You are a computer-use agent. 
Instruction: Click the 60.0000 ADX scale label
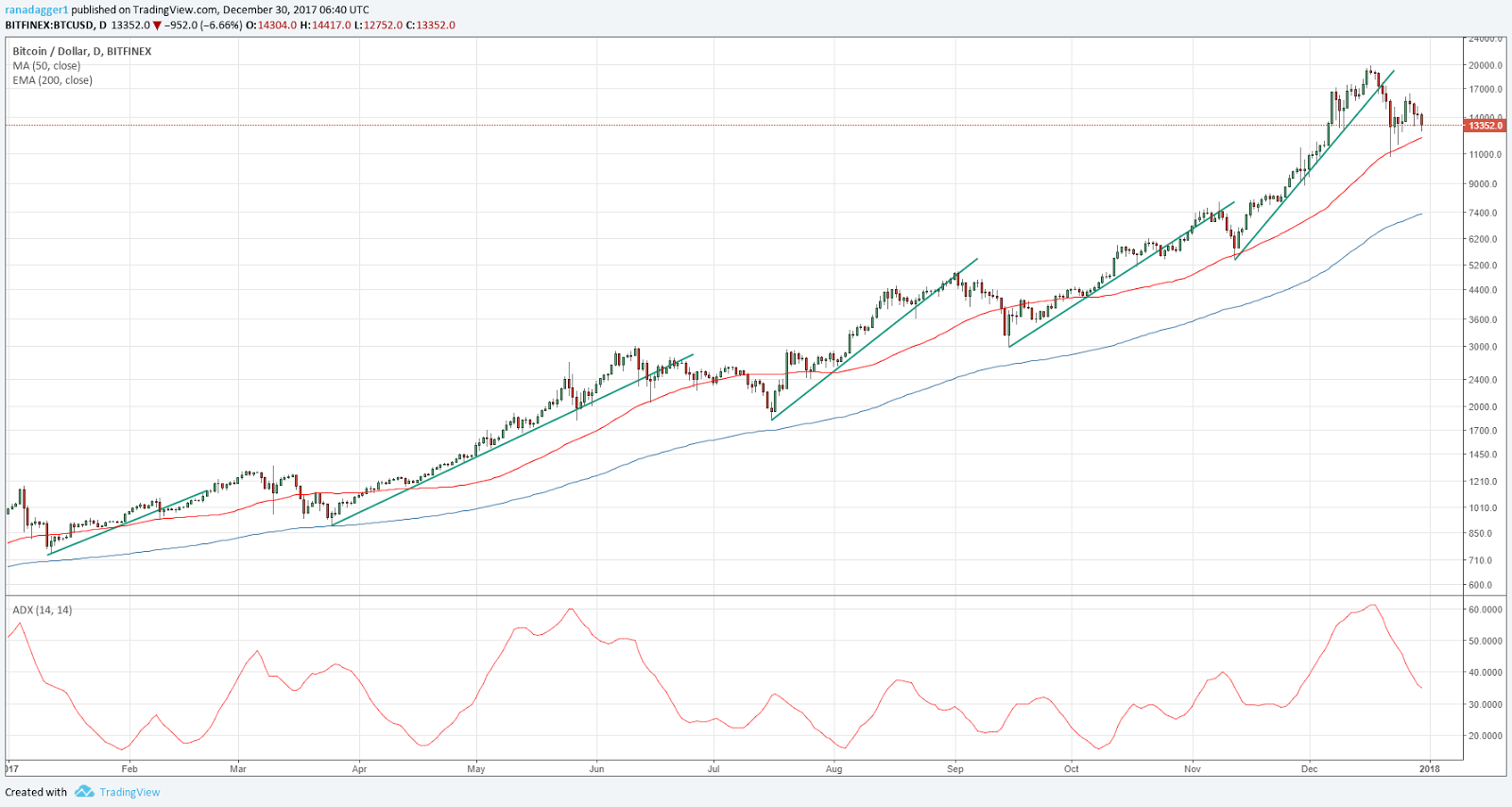click(x=1486, y=610)
